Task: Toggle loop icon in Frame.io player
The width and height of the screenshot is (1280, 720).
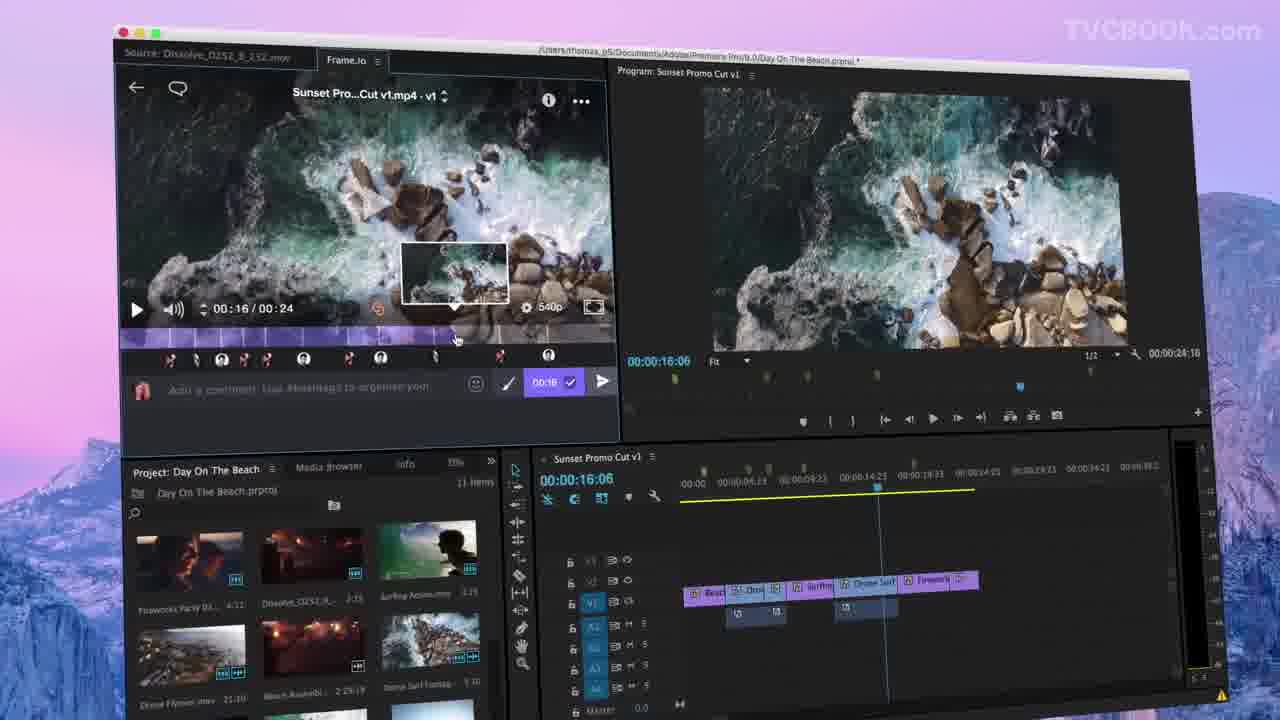Action: [x=378, y=309]
